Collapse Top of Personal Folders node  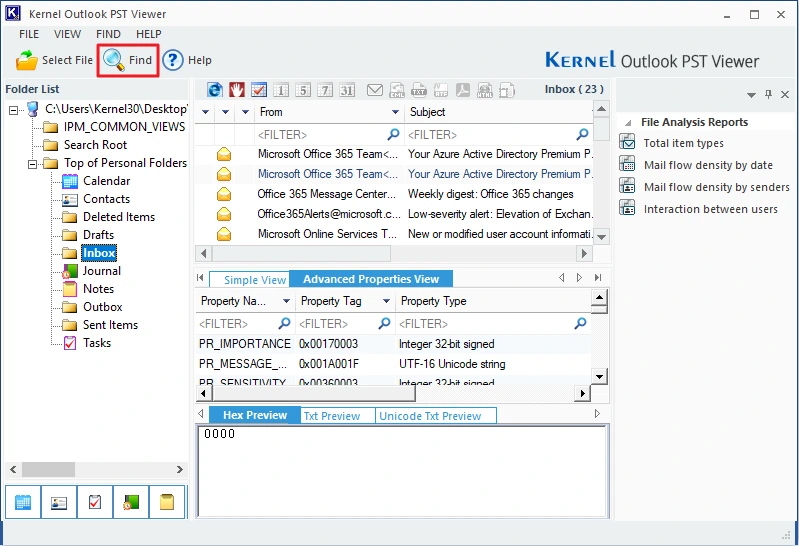33,164
